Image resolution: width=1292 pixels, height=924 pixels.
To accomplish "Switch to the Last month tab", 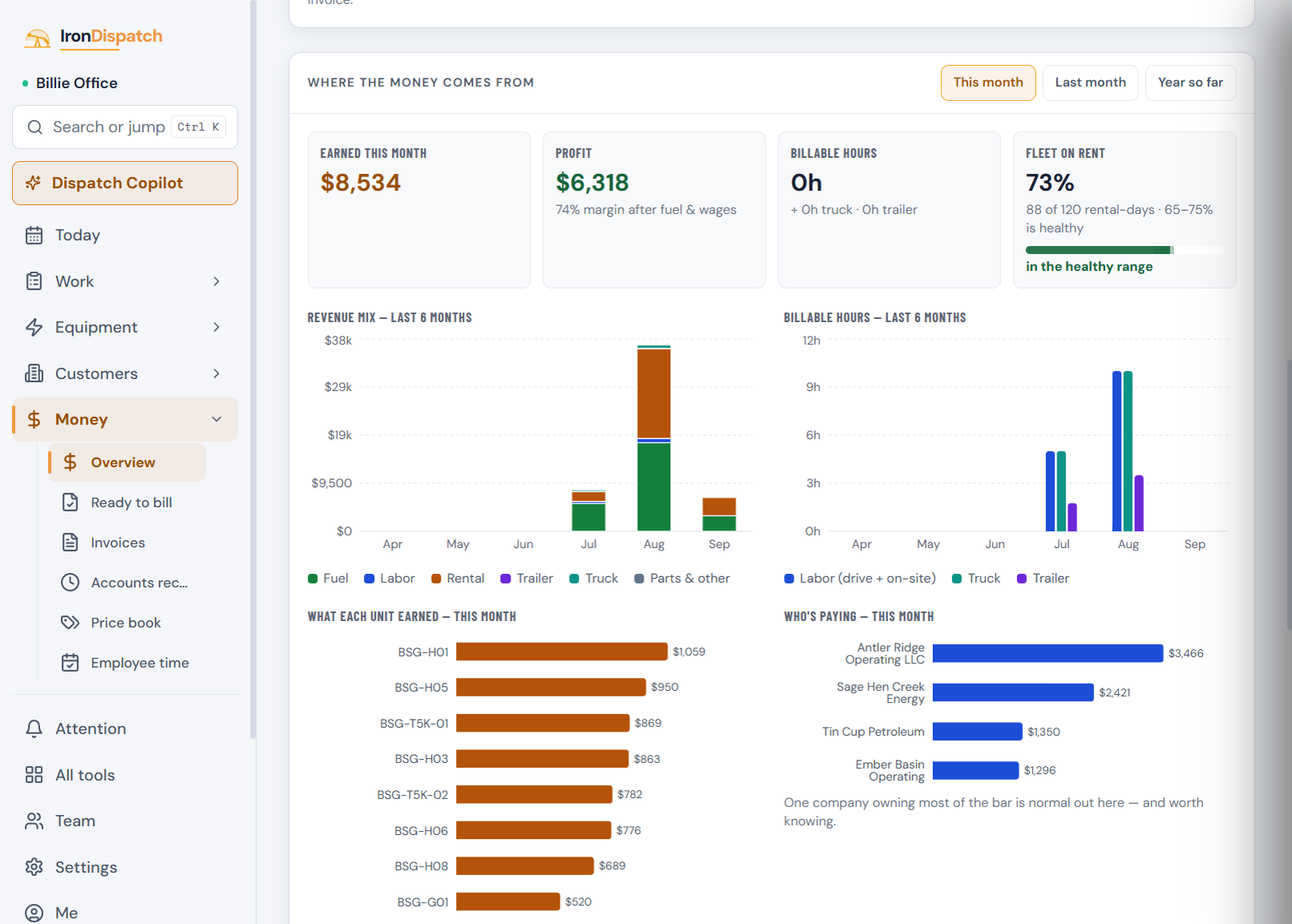I will coord(1090,83).
